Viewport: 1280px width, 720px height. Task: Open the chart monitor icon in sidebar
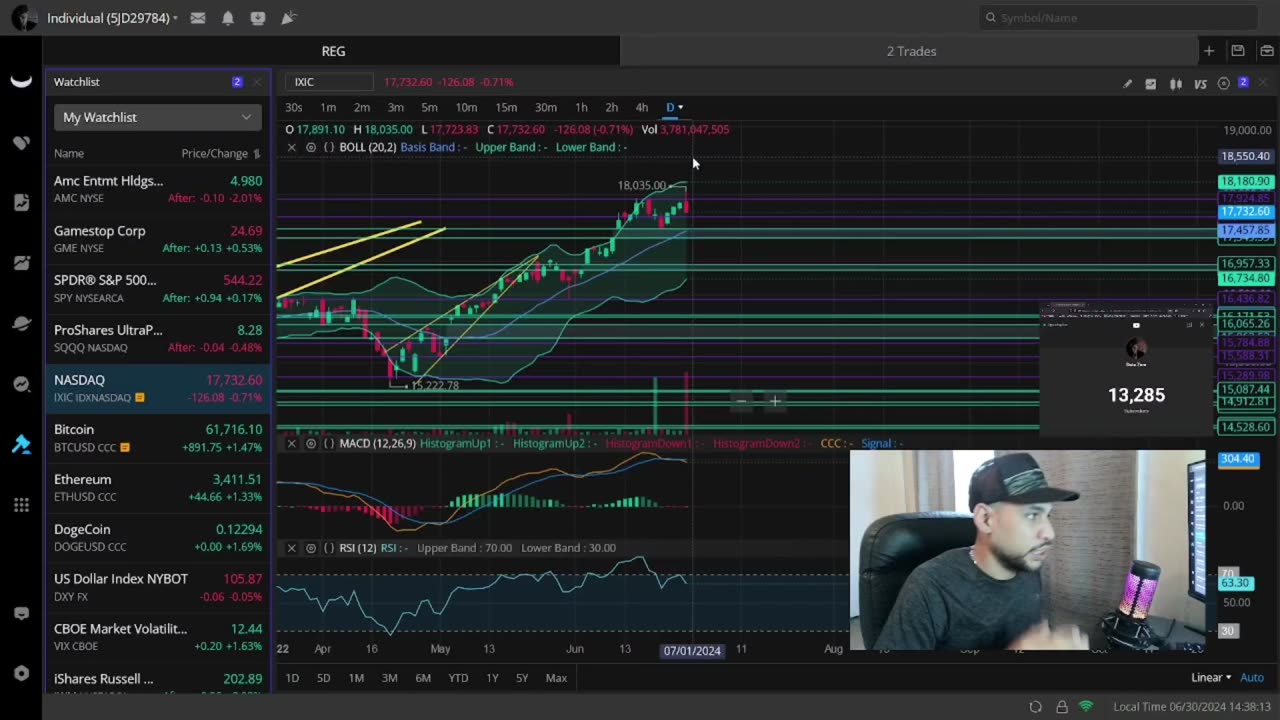[21, 263]
